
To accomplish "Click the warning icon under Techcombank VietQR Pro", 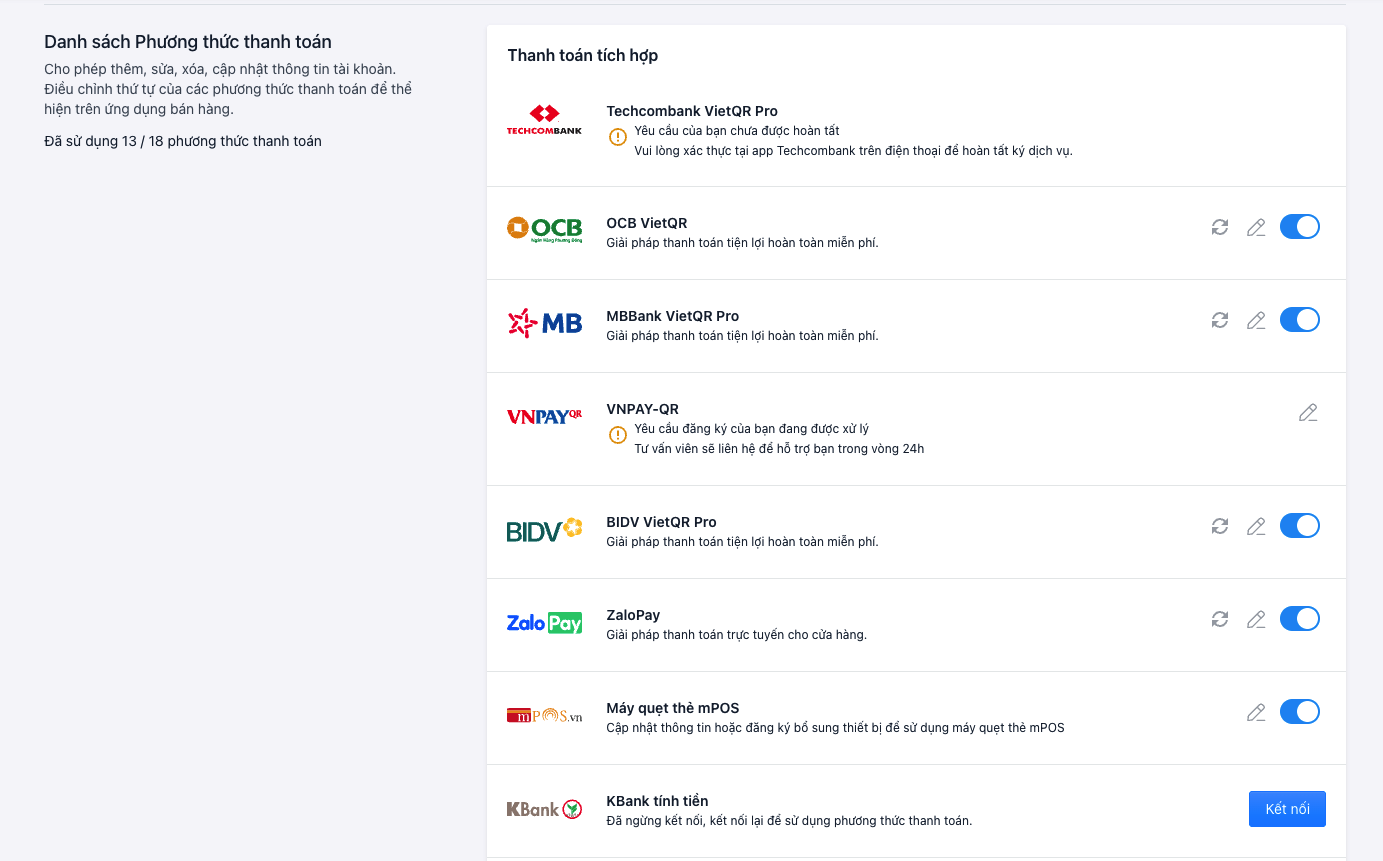I will pyautogui.click(x=618, y=136).
